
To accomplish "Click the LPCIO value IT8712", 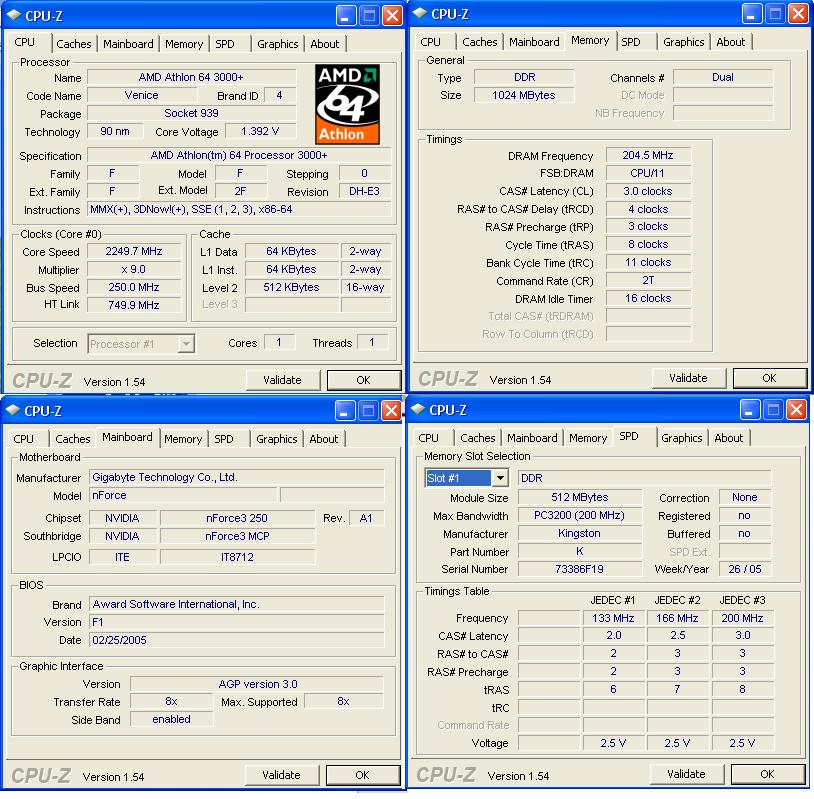I will pyautogui.click(x=237, y=557).
